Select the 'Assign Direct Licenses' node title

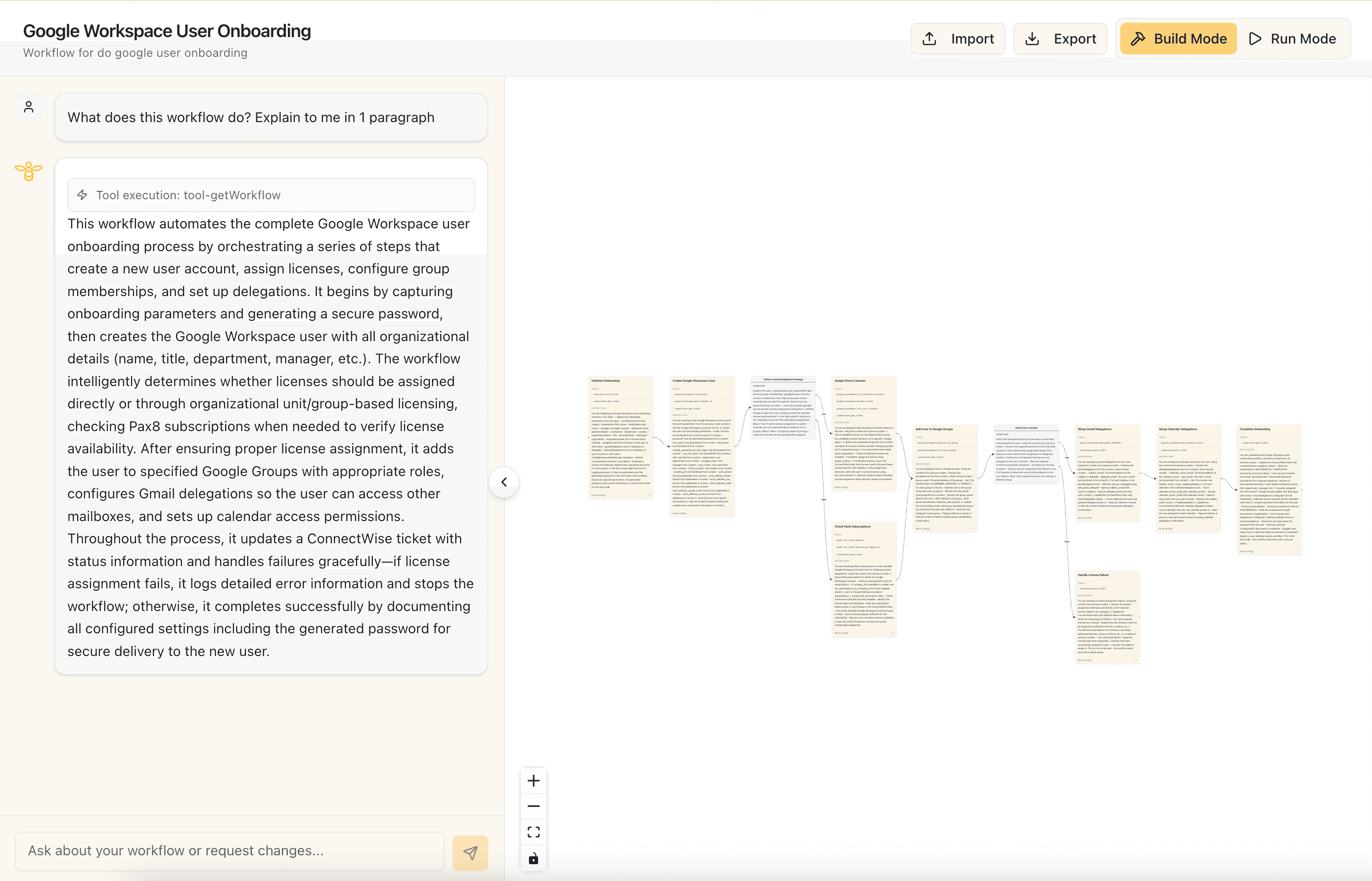[x=850, y=381]
